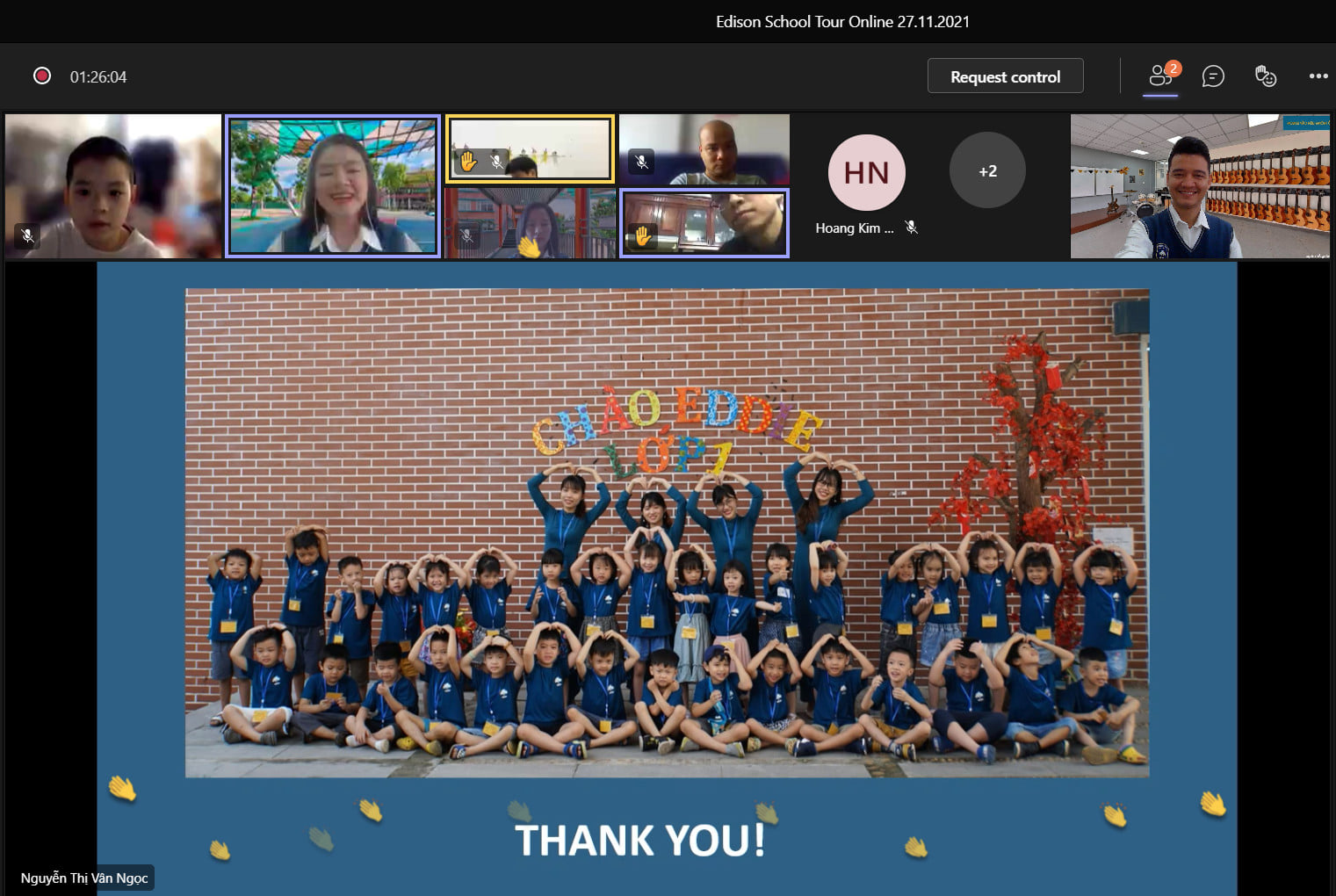Click the Nguyễn Thị Vân Ngọc name label
Screen dimensions: 1336x896
pos(84,878)
